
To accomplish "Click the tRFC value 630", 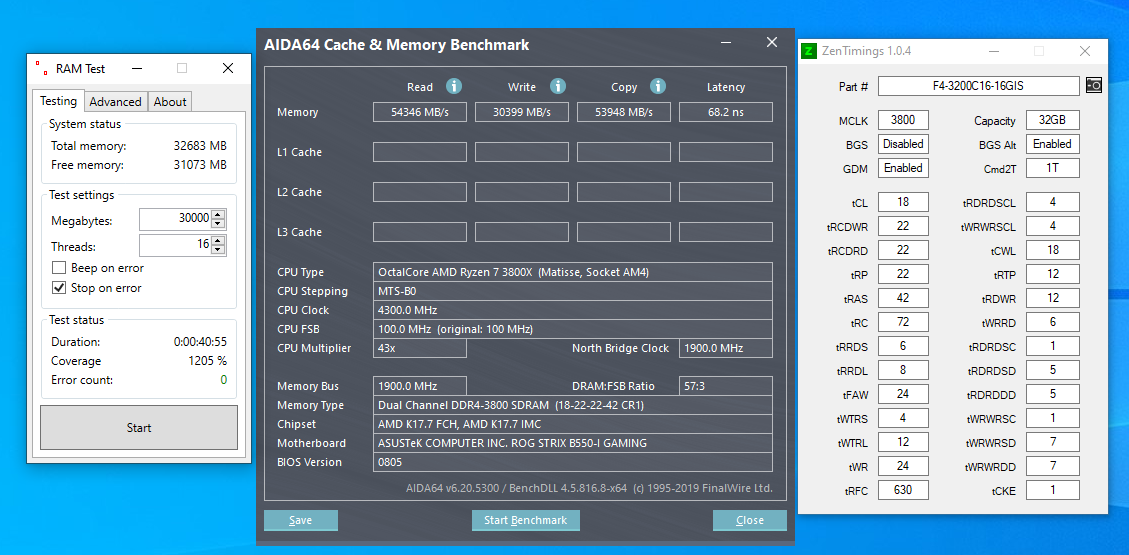I will coord(903,490).
